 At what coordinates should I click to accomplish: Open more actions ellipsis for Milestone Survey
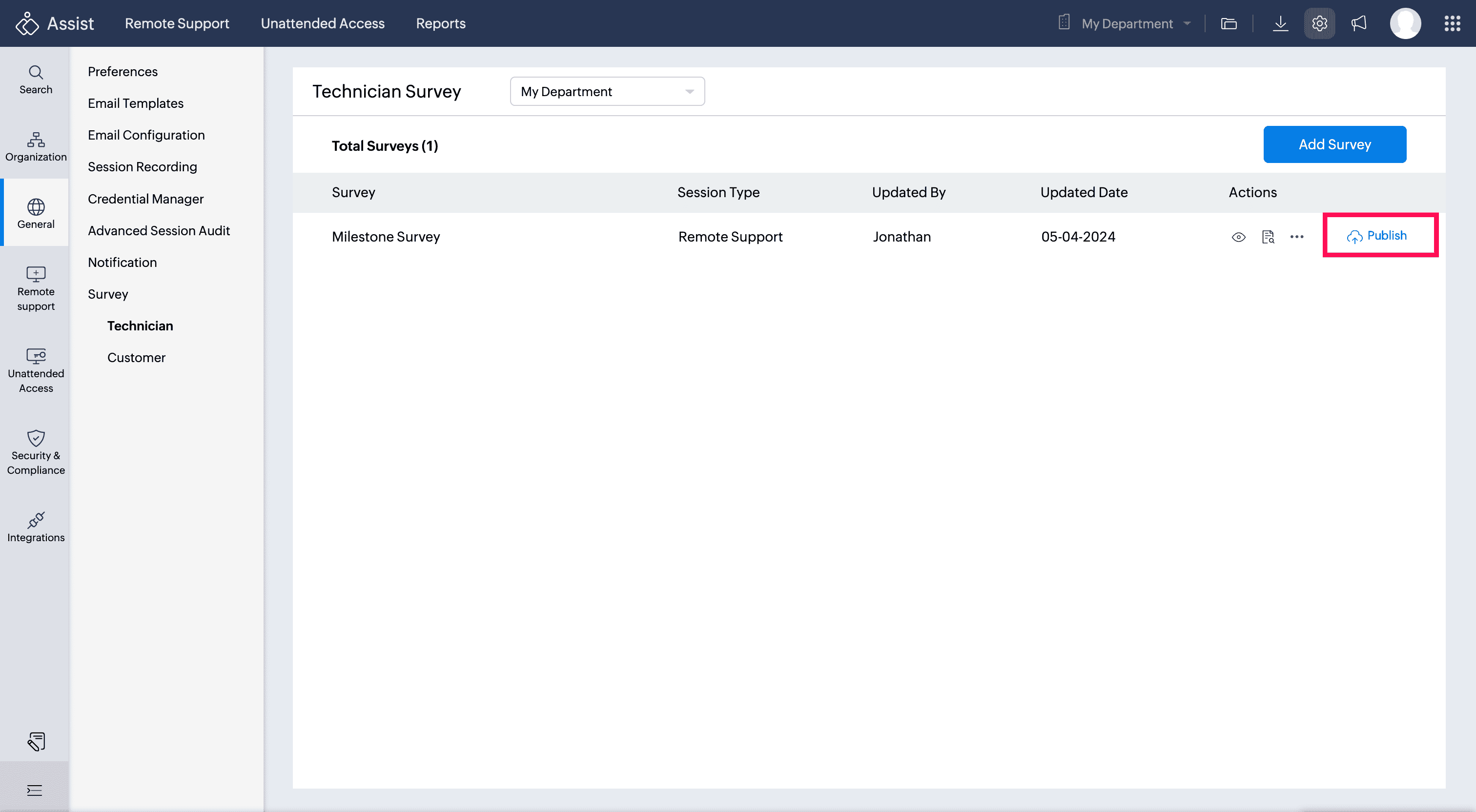click(1297, 237)
